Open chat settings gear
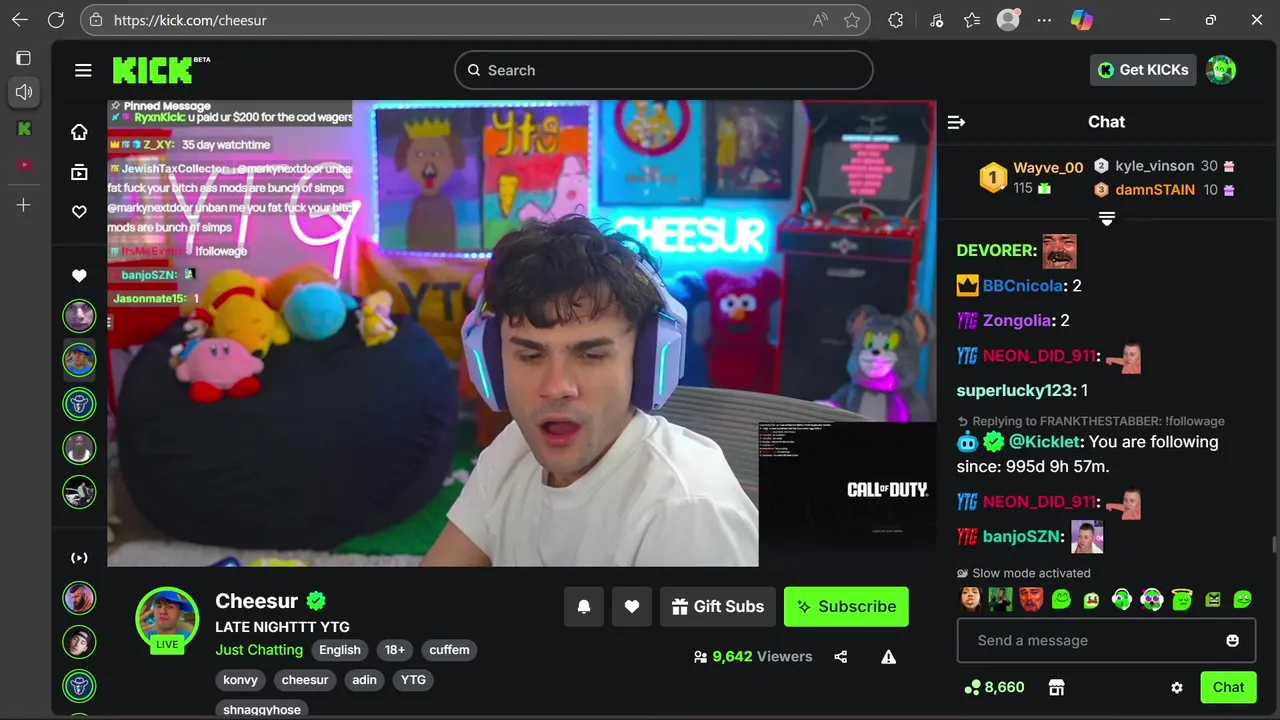This screenshot has height=720, width=1280. pyautogui.click(x=1177, y=688)
